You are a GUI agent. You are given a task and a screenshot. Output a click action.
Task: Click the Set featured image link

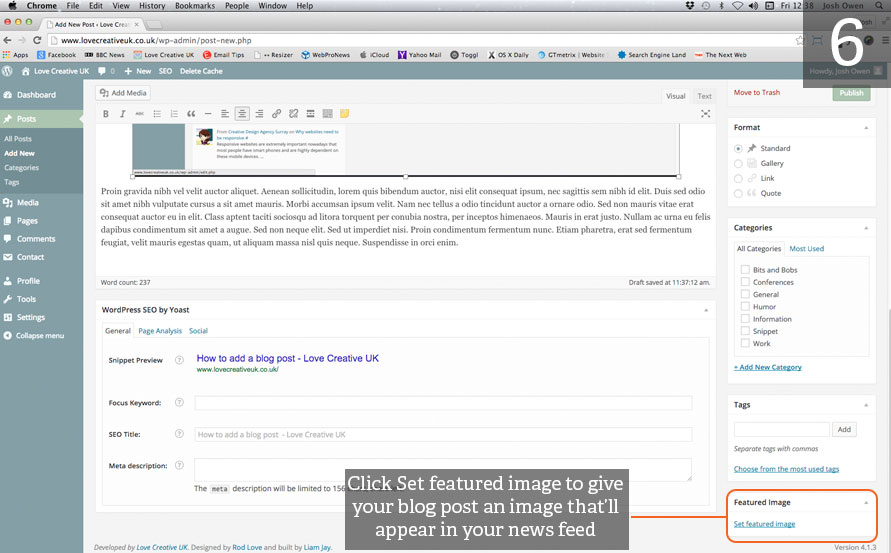point(764,524)
